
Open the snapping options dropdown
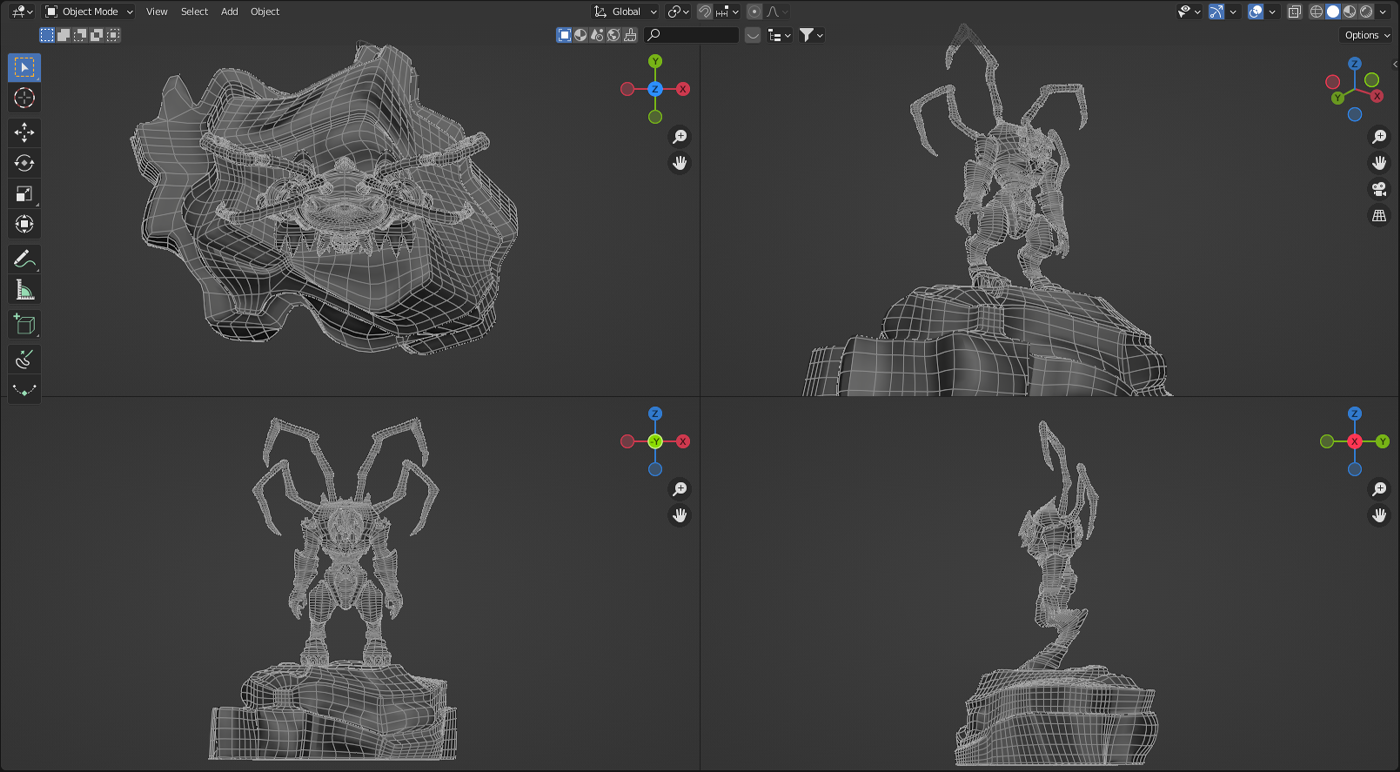coord(727,12)
